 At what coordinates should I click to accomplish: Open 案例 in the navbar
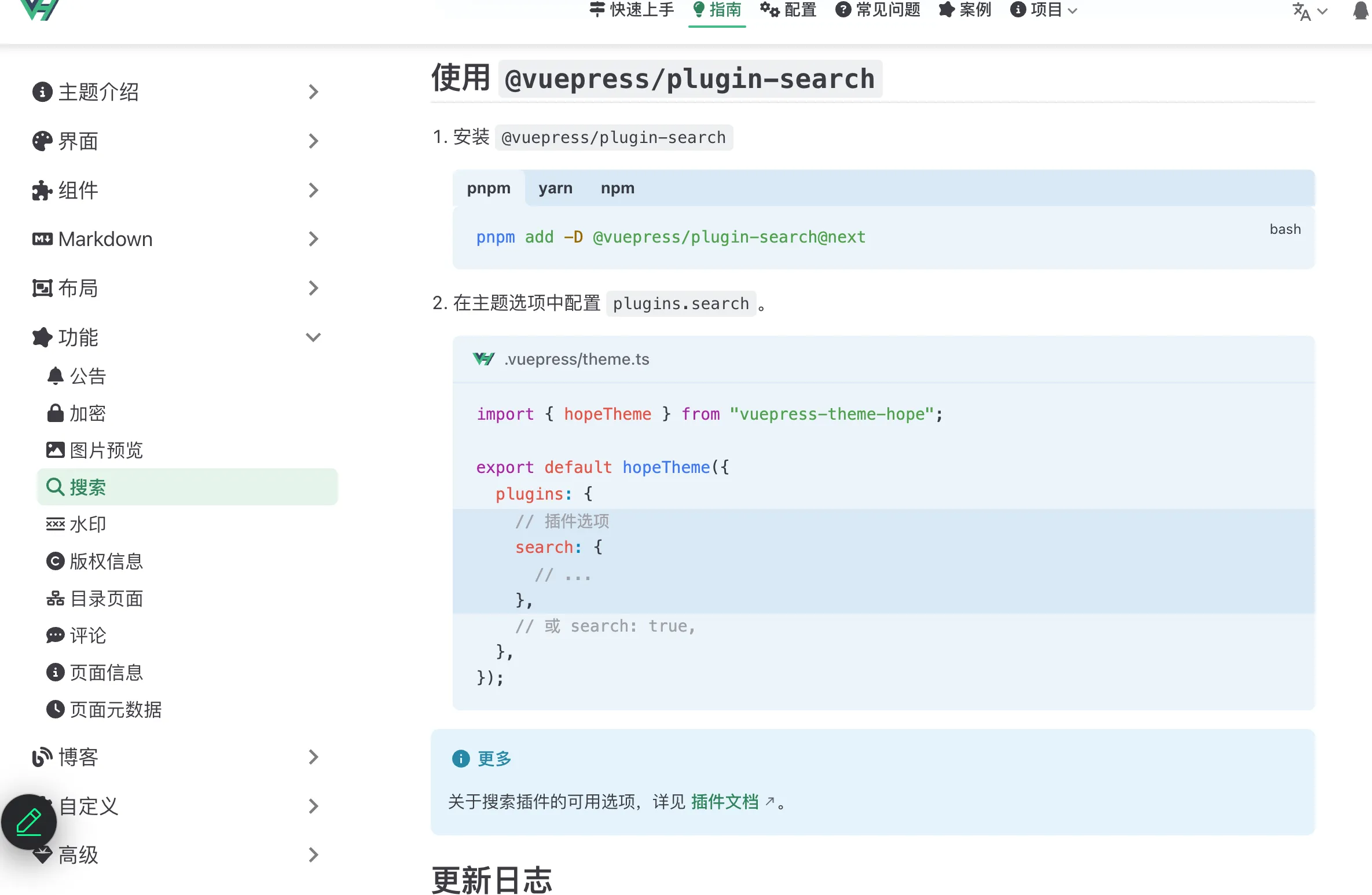click(x=965, y=10)
